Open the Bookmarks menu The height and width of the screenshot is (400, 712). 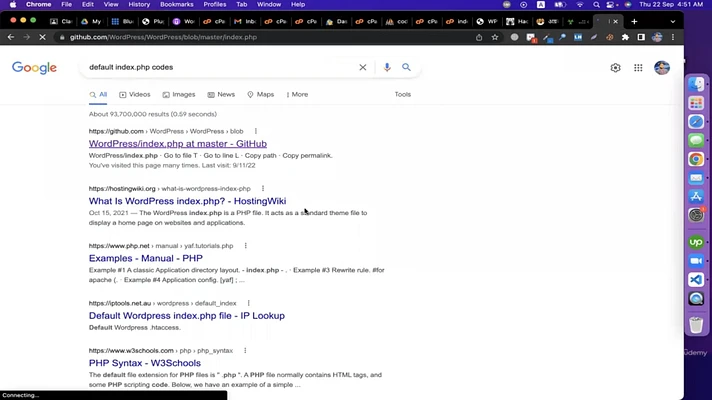[176, 4]
